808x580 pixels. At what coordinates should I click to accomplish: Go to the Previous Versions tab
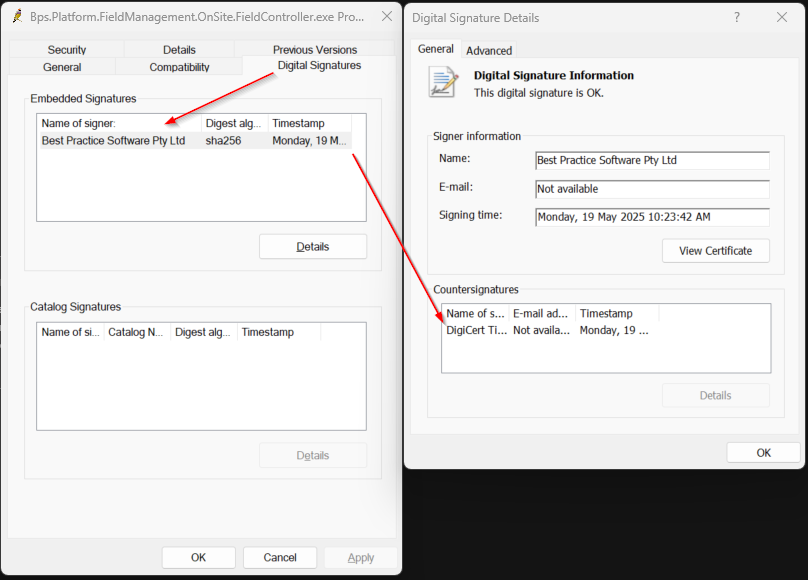coord(314,49)
